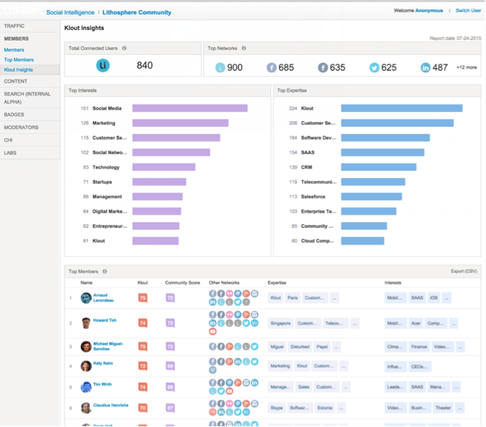Click Tim Wirth's YouTube network icon
This screenshot has height=427, width=486.
pos(229,391)
